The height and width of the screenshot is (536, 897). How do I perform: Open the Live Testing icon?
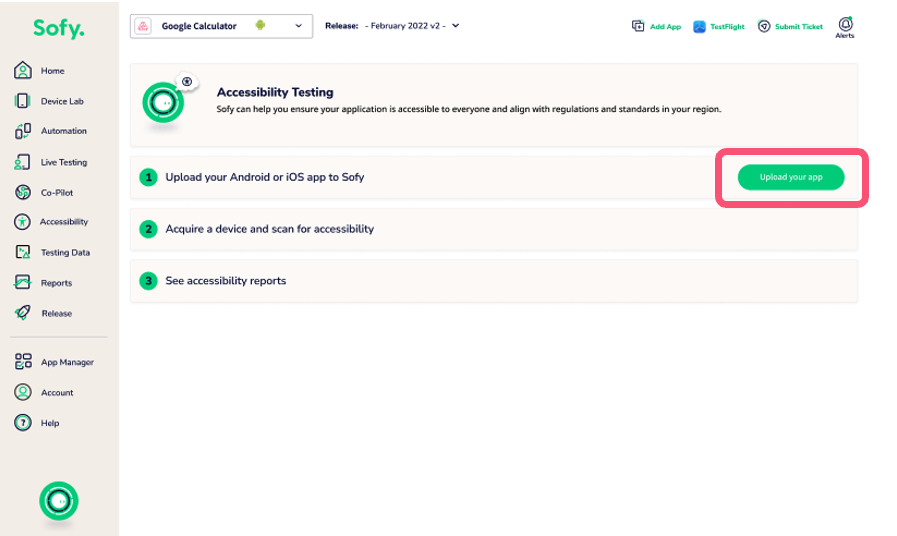(x=22, y=162)
